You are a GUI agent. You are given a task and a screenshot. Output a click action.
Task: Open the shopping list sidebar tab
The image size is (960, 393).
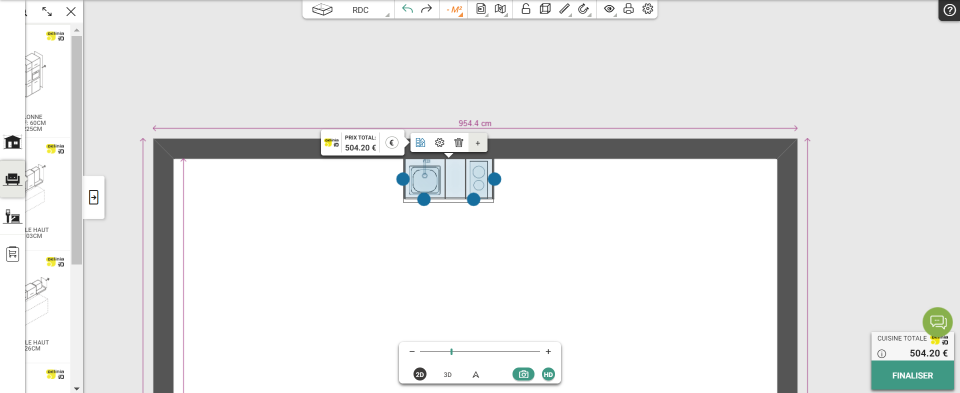12,254
